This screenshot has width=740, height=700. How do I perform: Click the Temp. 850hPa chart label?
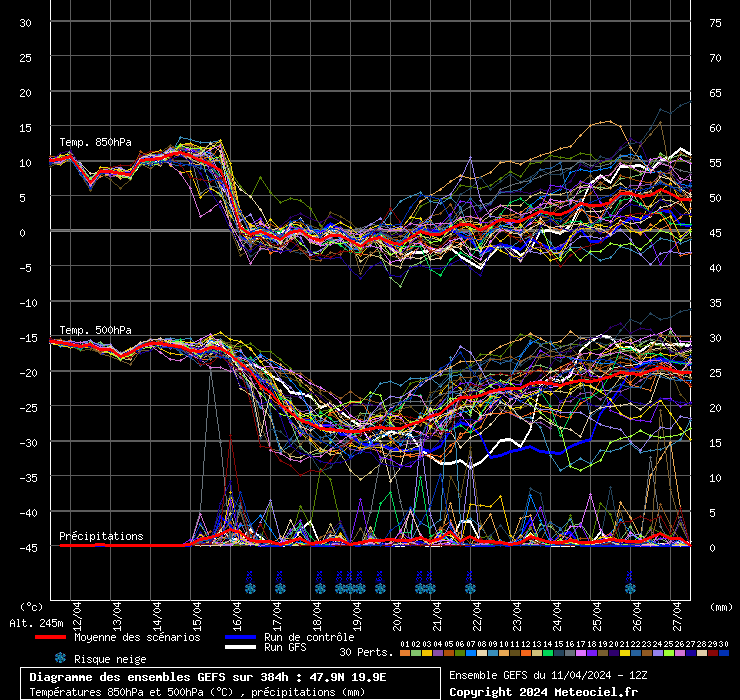tap(95, 142)
